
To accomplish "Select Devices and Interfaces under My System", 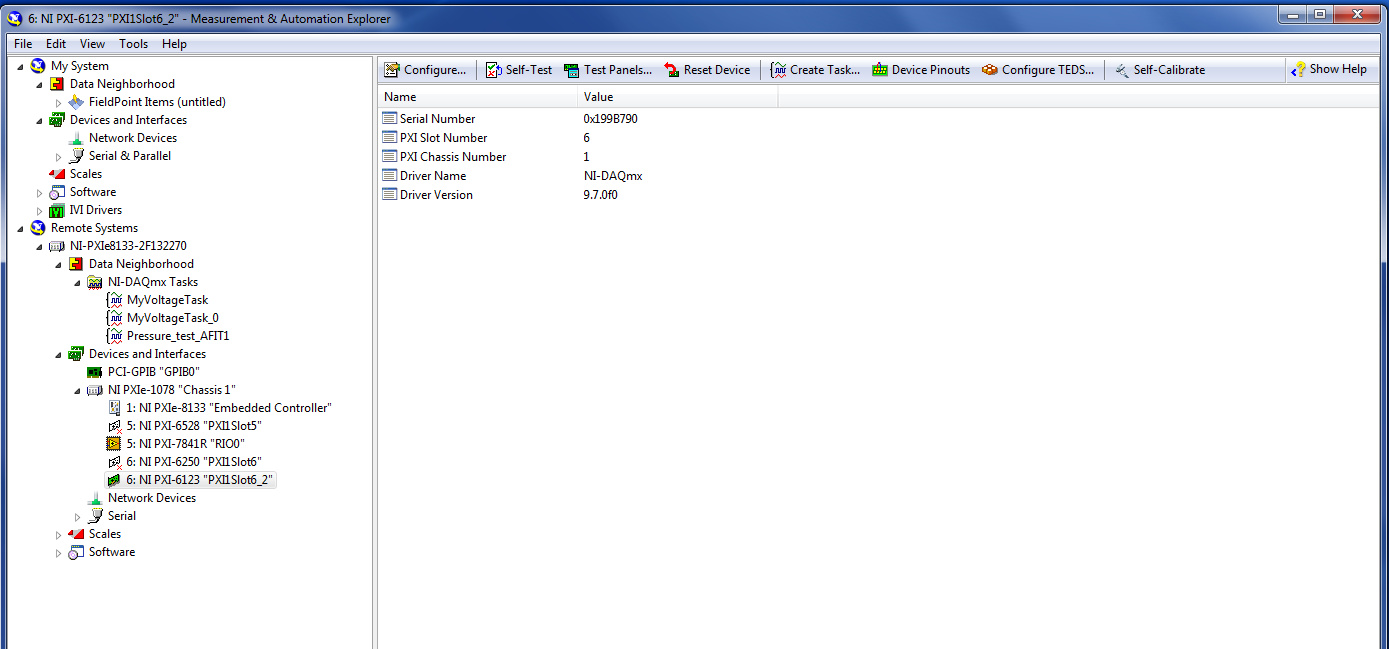I will [128, 120].
